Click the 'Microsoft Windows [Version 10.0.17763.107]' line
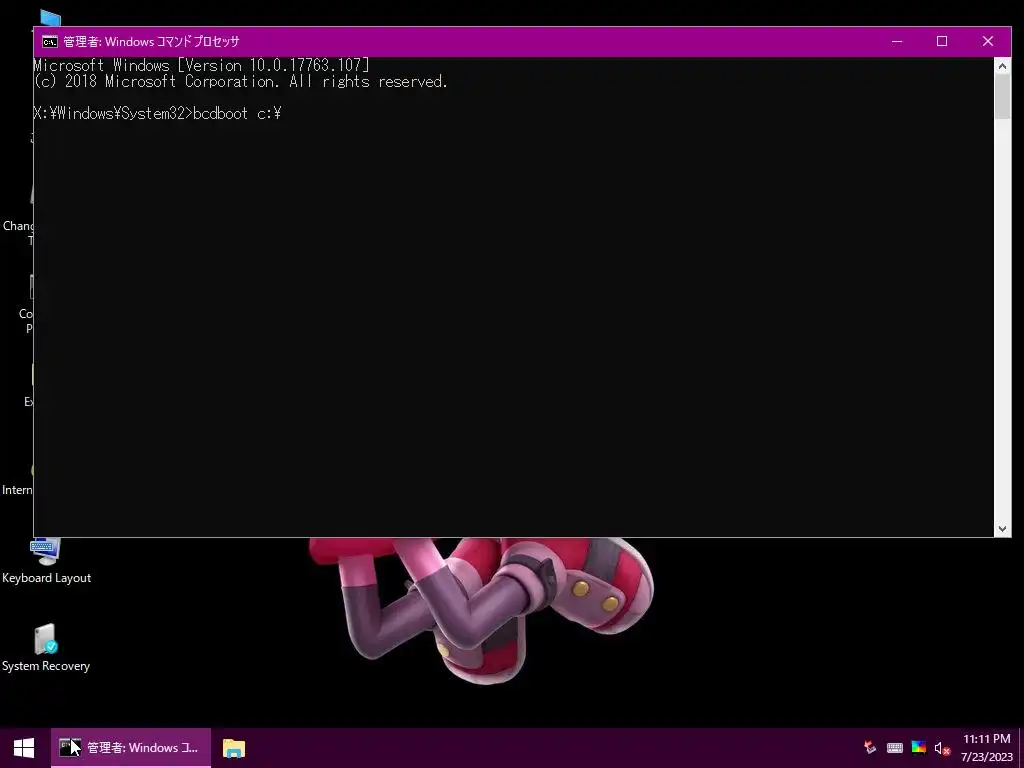1024x768 pixels. [201, 65]
